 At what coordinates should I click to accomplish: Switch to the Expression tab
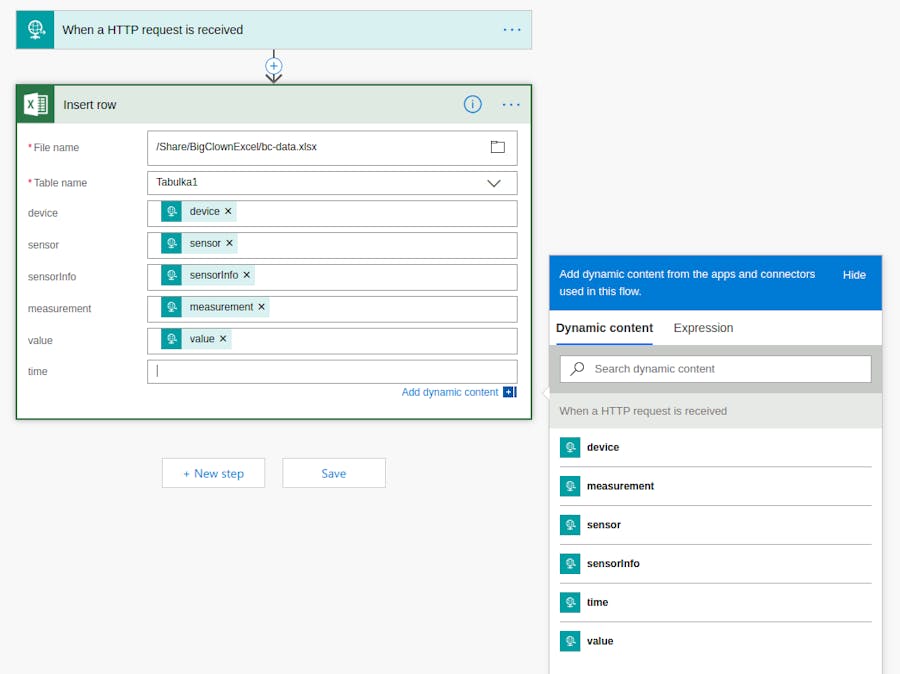tap(703, 327)
